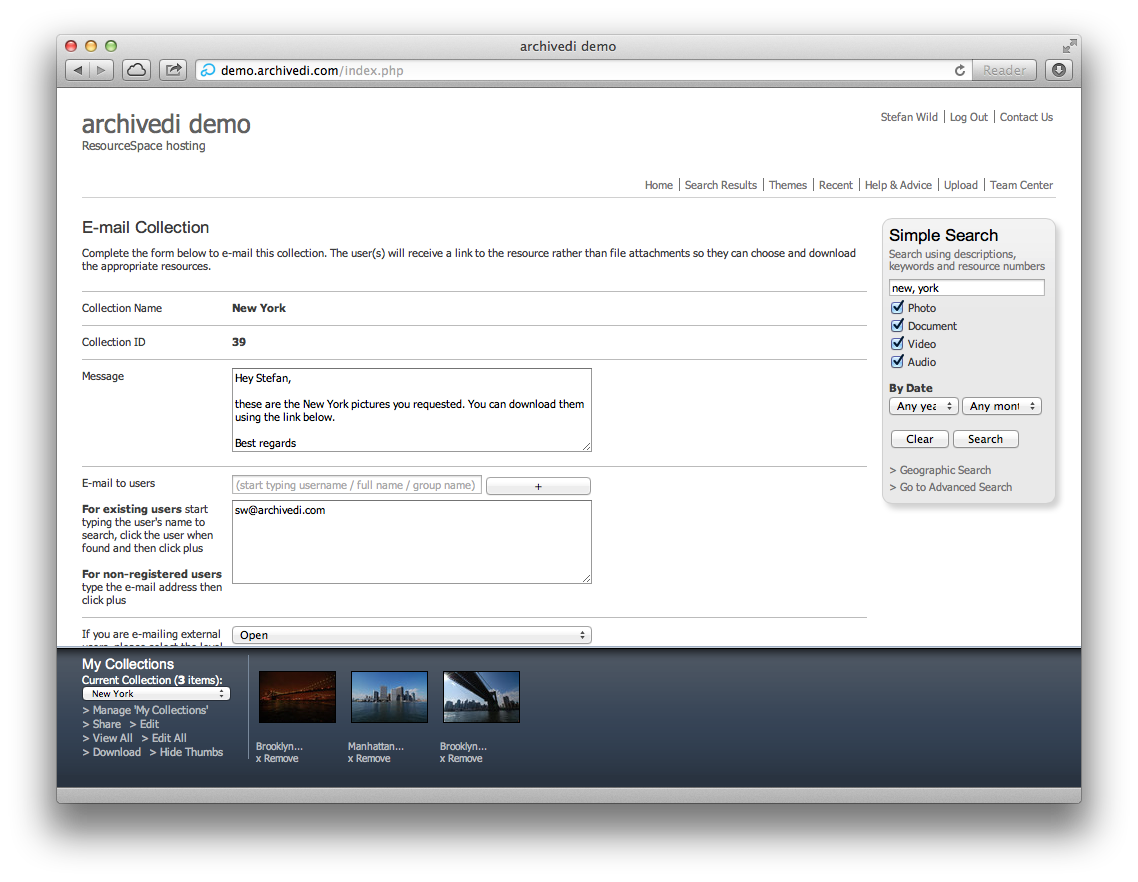The height and width of the screenshot is (882, 1138).
Task: Click the E-mail Collection heading
Action: pyautogui.click(x=145, y=228)
